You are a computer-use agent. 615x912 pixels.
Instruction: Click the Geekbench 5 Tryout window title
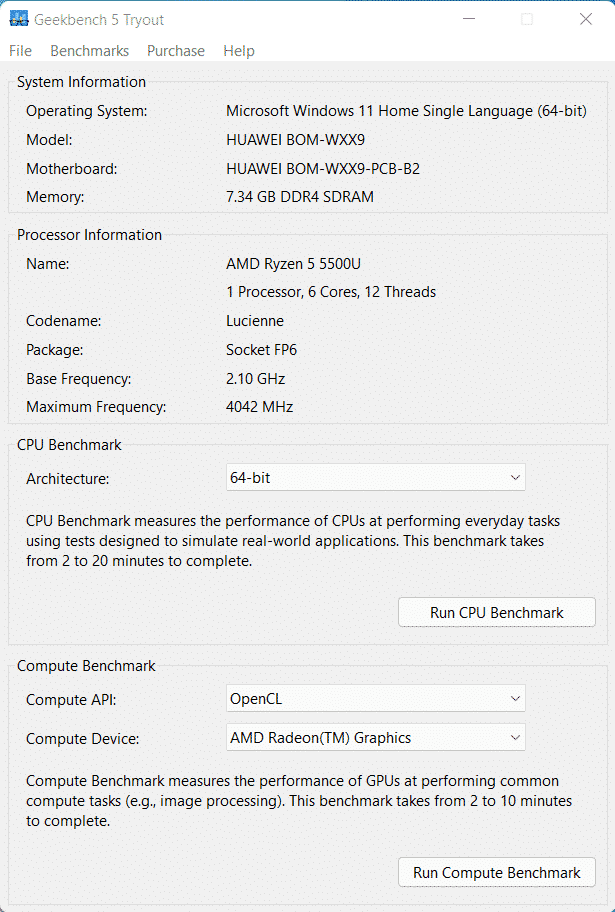pyautogui.click(x=99, y=20)
